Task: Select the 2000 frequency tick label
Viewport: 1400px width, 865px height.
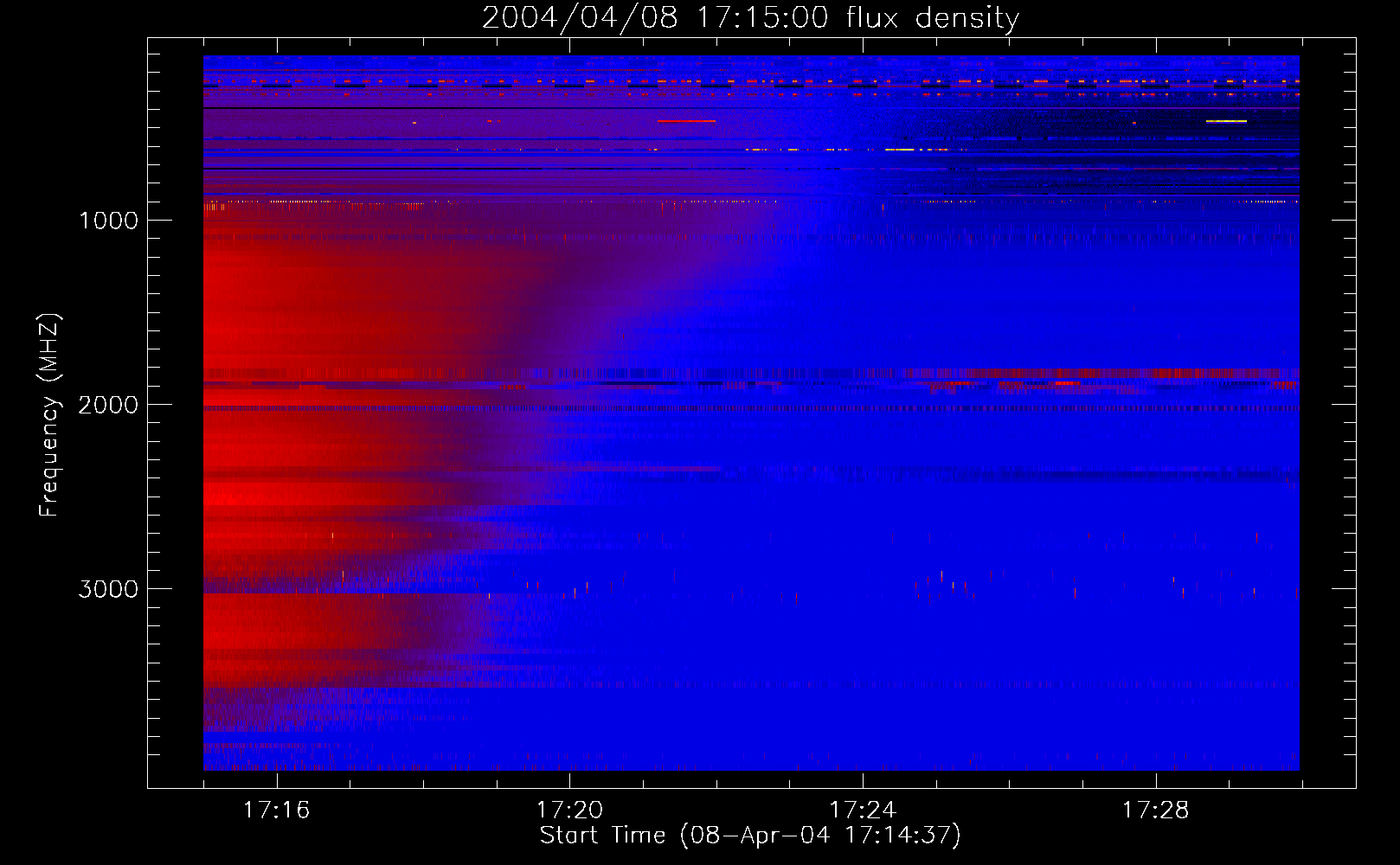Action: [108, 405]
